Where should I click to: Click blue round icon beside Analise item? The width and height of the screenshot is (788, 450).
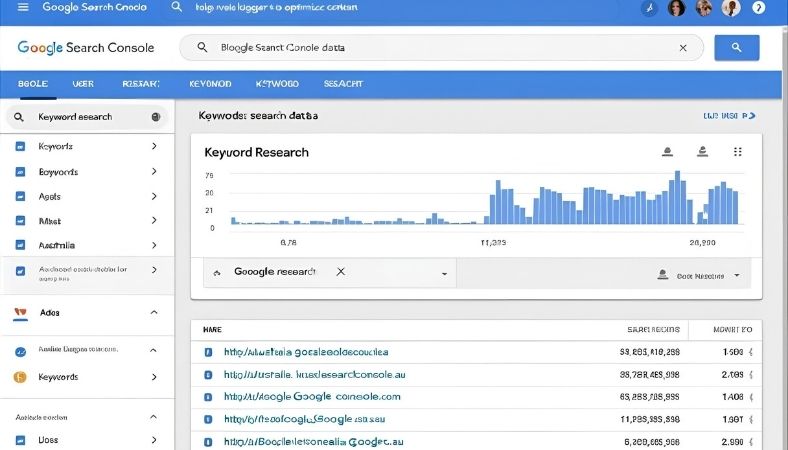pos(20,352)
